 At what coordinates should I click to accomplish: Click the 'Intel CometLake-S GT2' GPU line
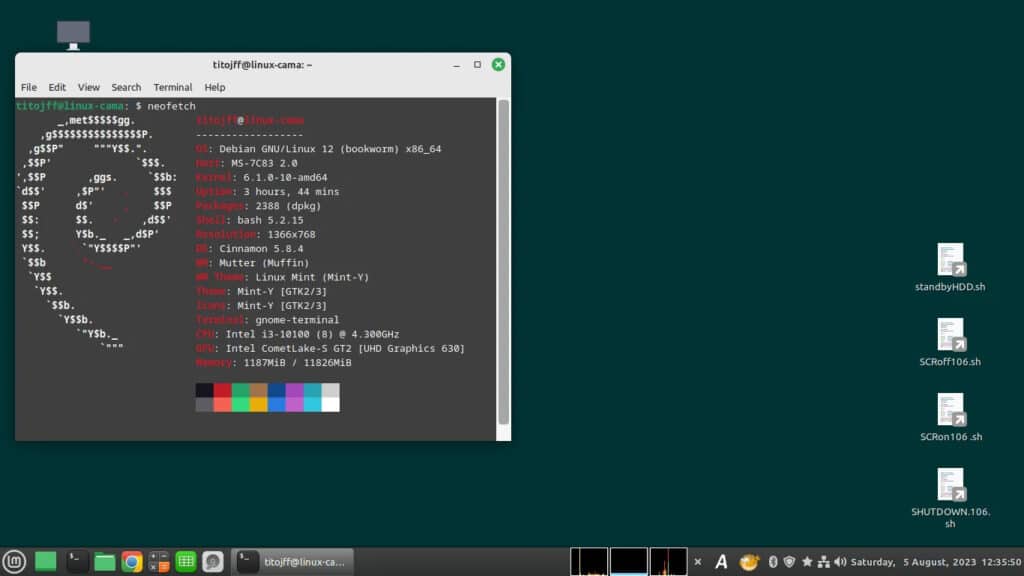click(x=345, y=349)
